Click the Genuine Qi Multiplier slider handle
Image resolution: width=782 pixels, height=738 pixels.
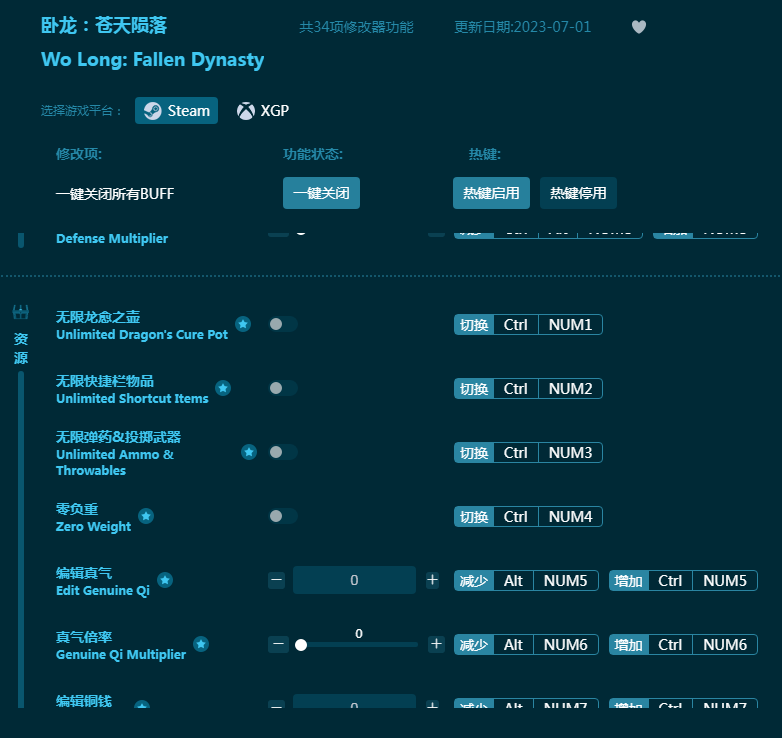coord(301,645)
